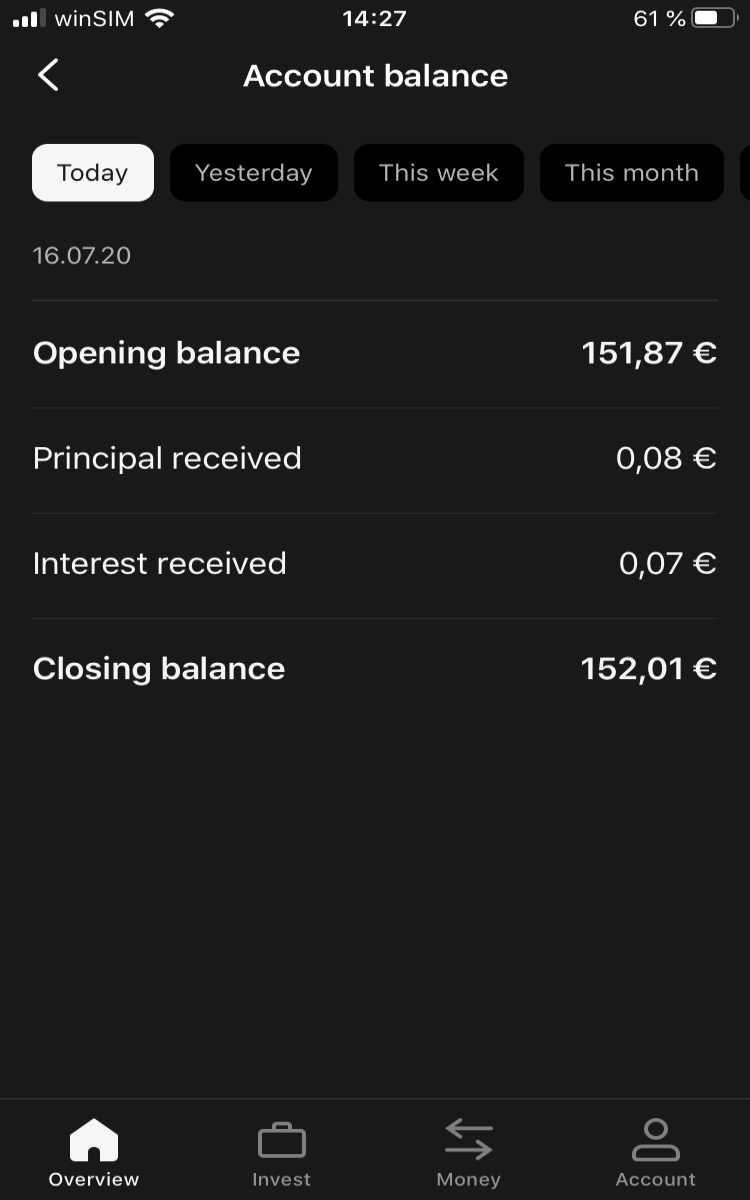Viewport: 750px width, 1200px height.
Task: Select the Today filter
Action: pos(93,173)
